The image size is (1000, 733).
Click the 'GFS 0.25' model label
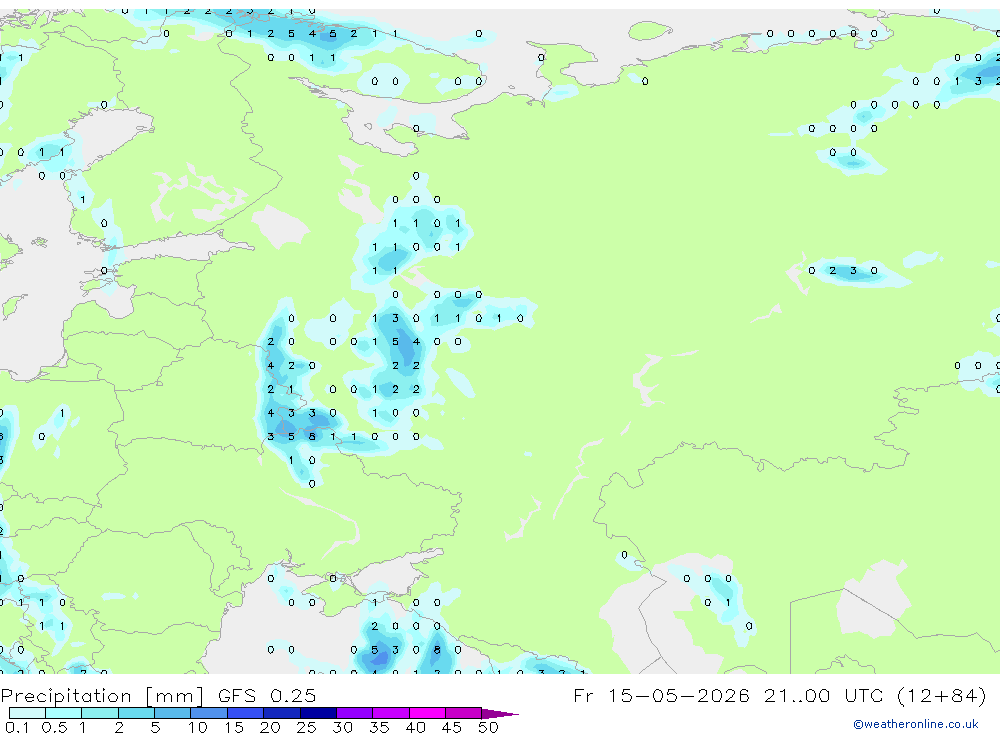tap(267, 696)
